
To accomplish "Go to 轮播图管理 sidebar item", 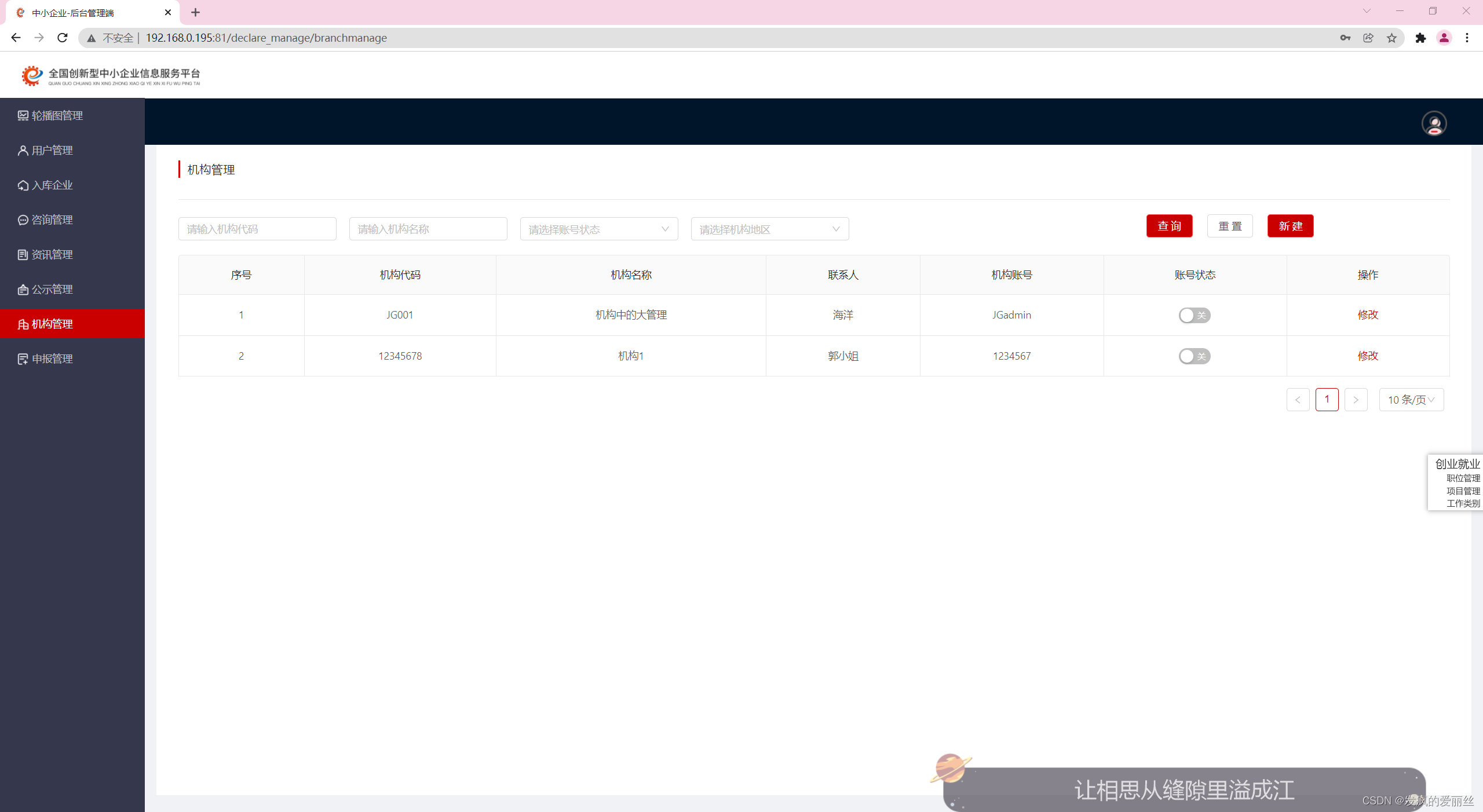I will point(57,116).
